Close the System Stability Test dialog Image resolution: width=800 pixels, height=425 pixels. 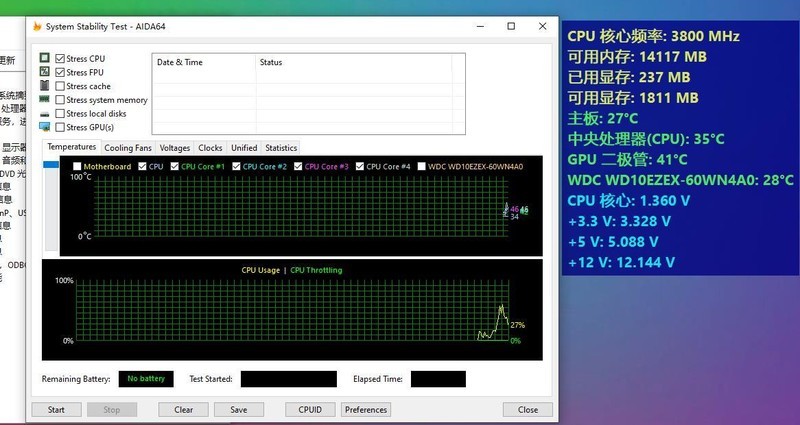pos(528,410)
